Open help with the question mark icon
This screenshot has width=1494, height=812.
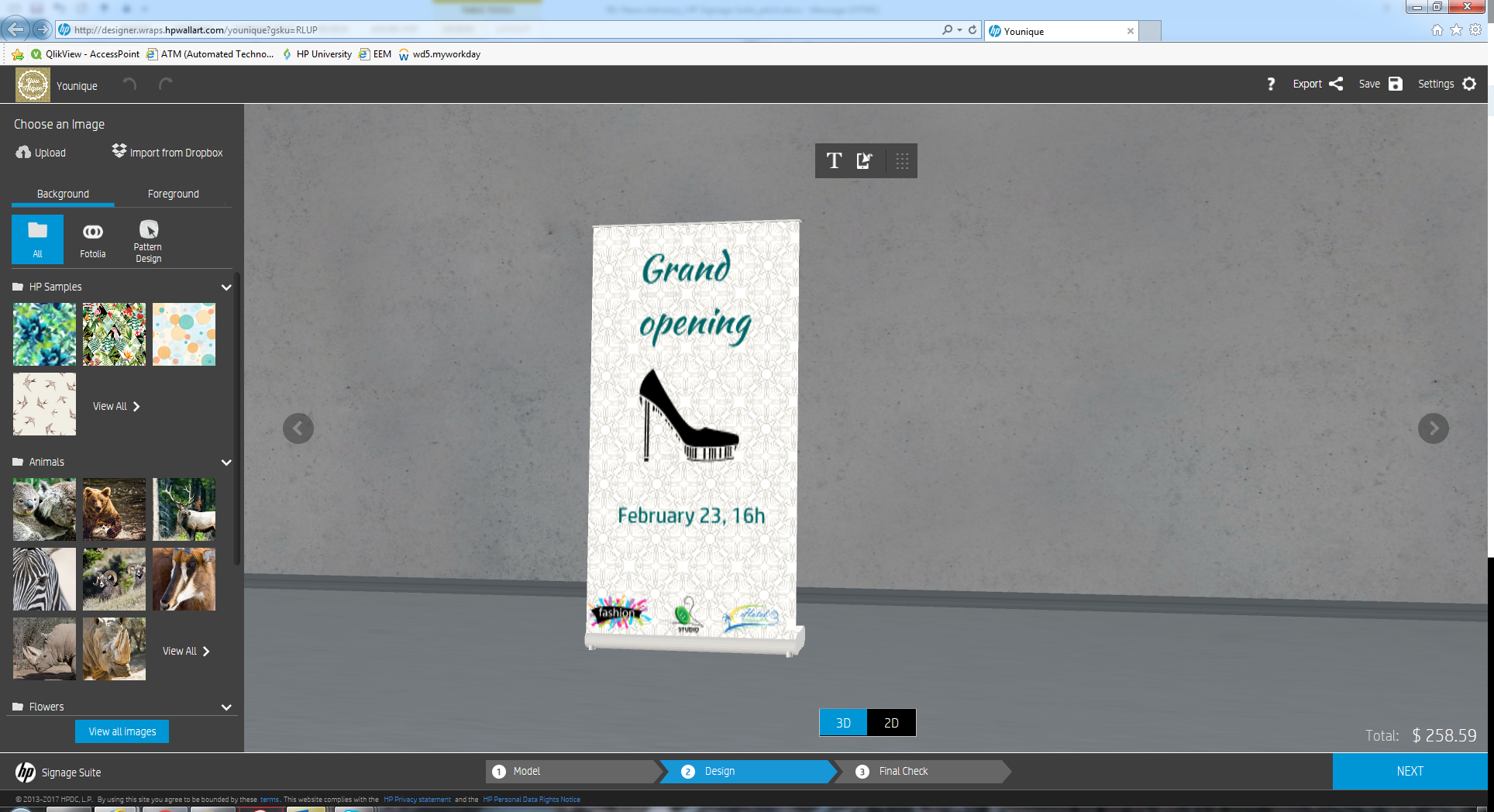(x=1271, y=84)
